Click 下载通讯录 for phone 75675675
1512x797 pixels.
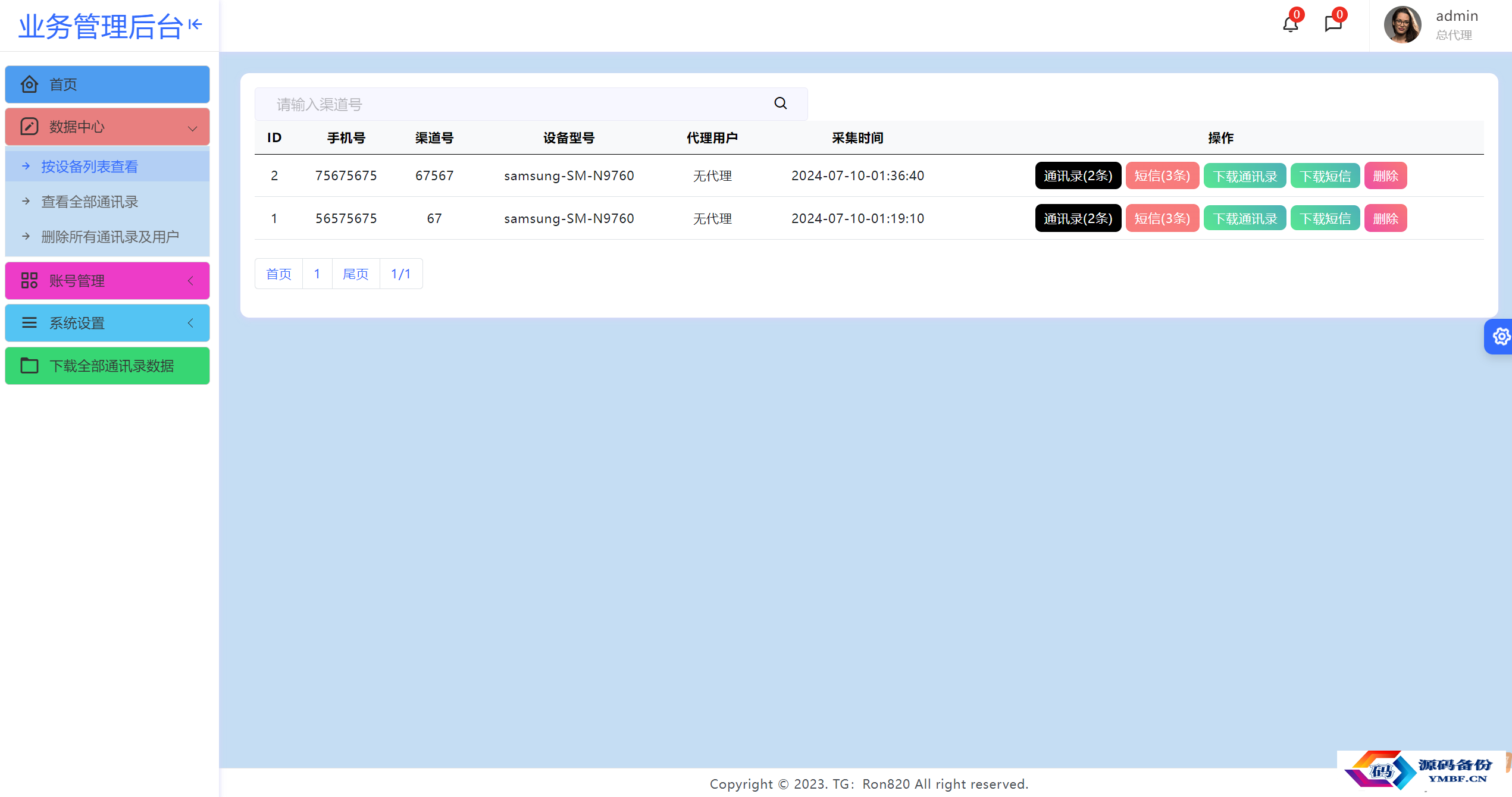coord(1245,176)
